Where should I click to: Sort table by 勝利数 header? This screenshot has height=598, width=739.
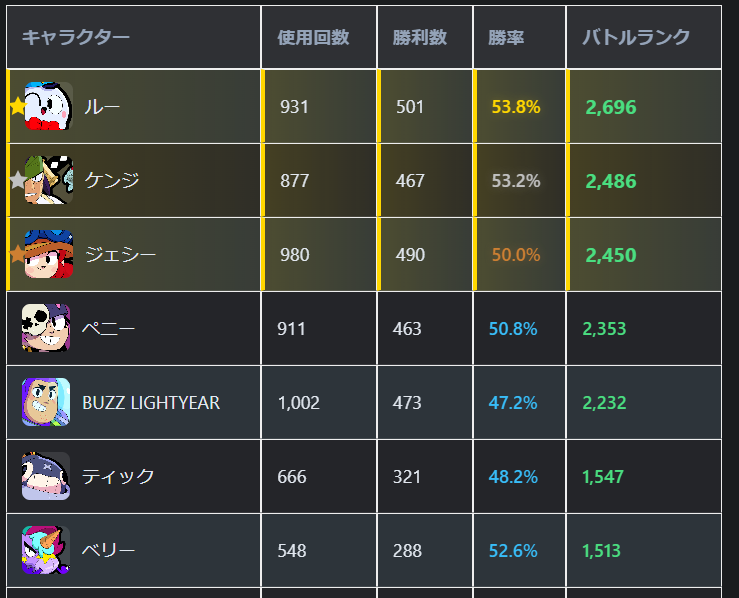(420, 38)
